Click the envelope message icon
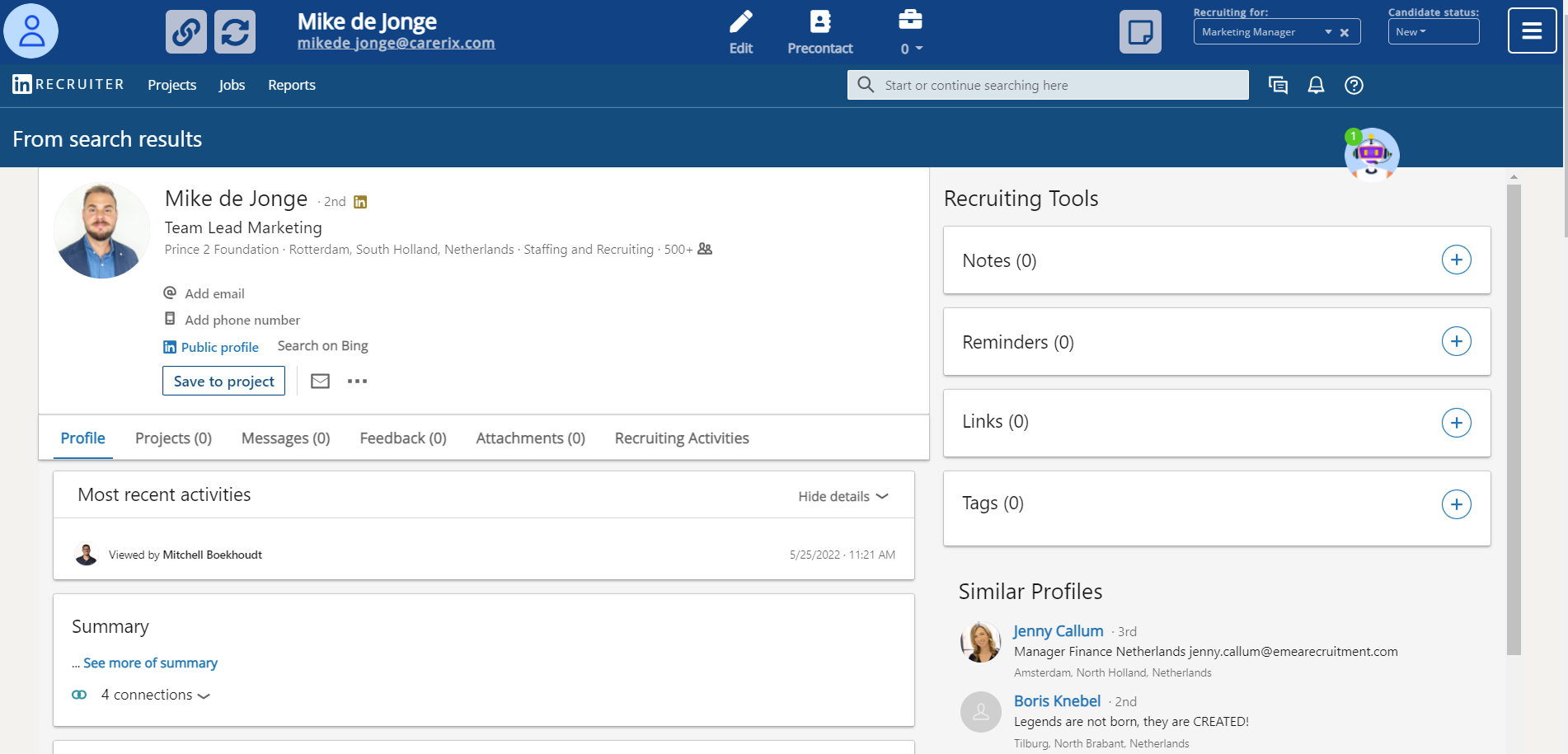 pos(320,381)
